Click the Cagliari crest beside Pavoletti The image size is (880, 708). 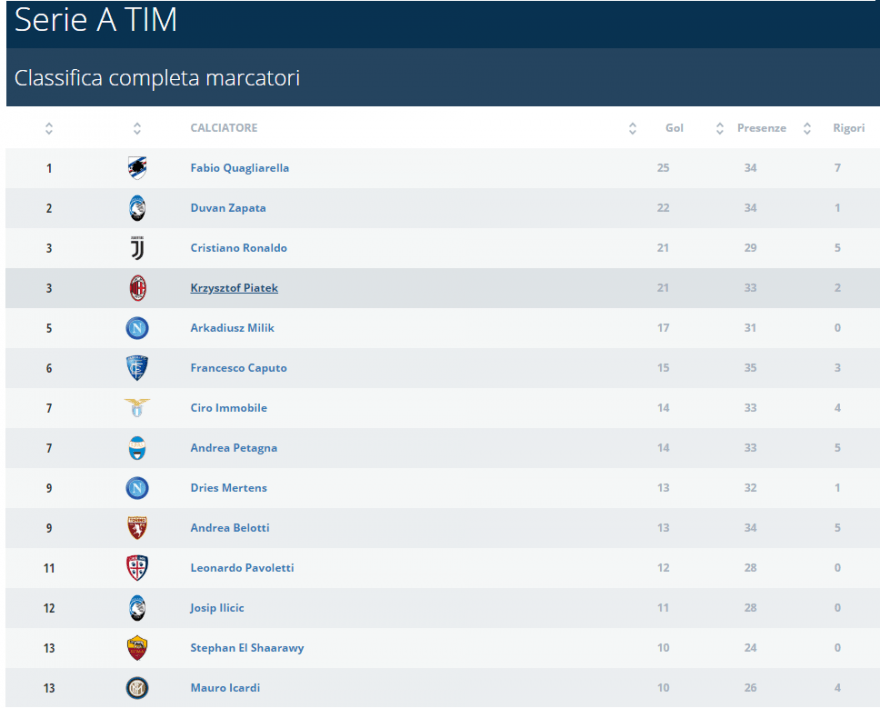tap(137, 568)
